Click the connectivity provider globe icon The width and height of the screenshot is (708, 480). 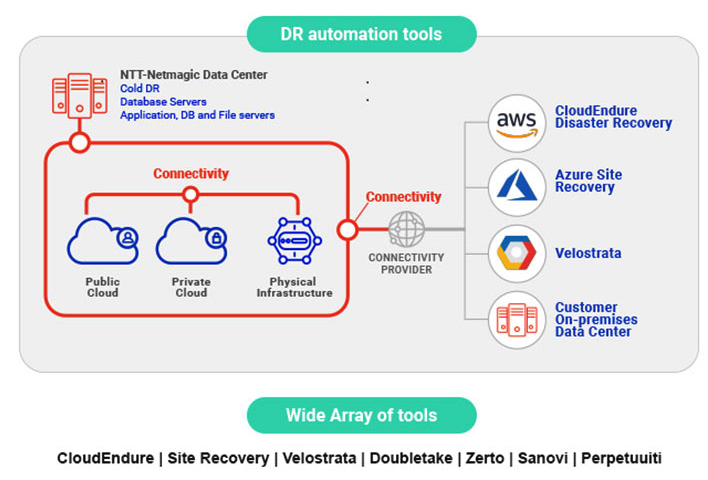406,229
